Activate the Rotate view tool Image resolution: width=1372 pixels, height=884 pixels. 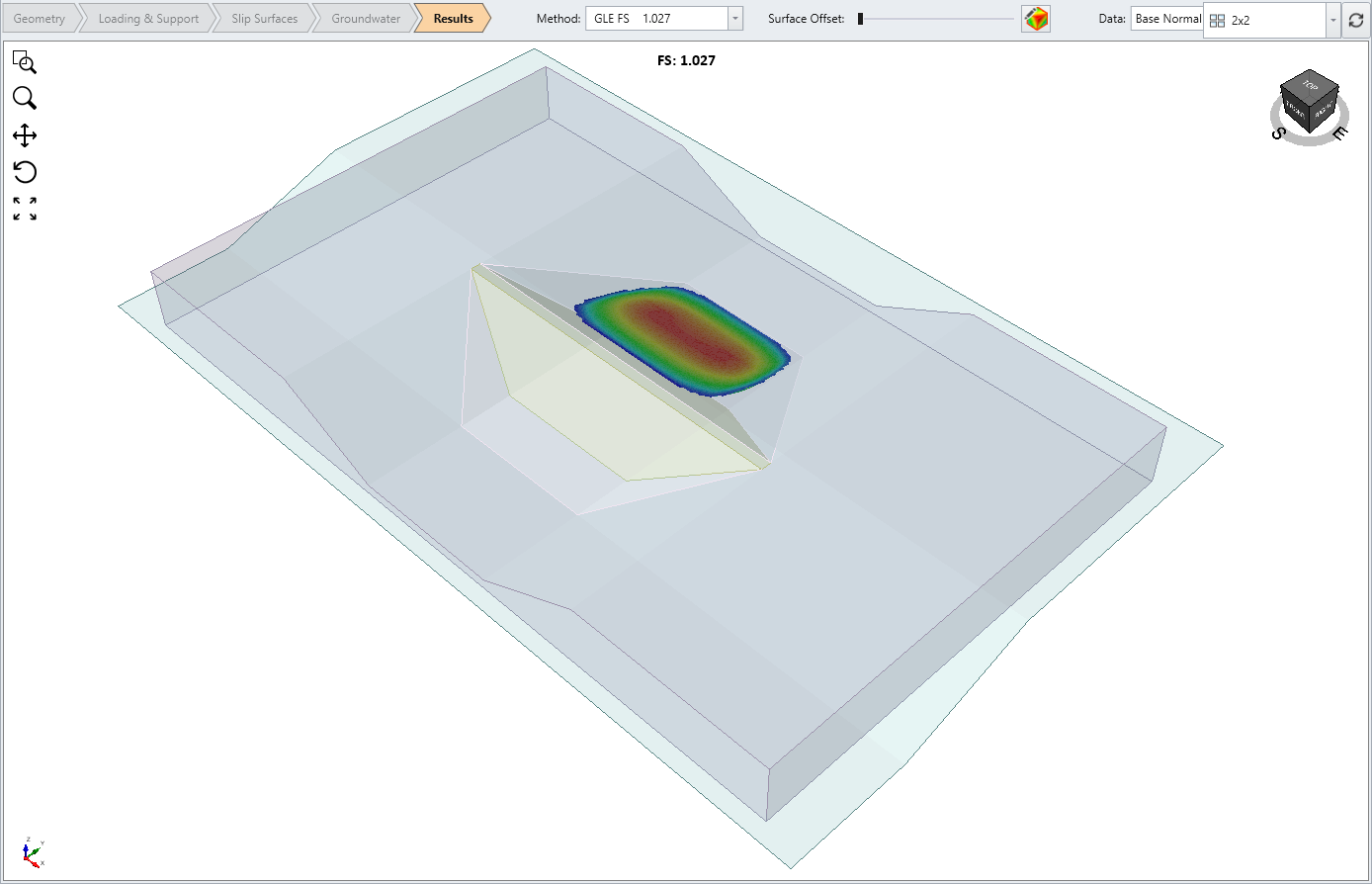(x=25, y=172)
